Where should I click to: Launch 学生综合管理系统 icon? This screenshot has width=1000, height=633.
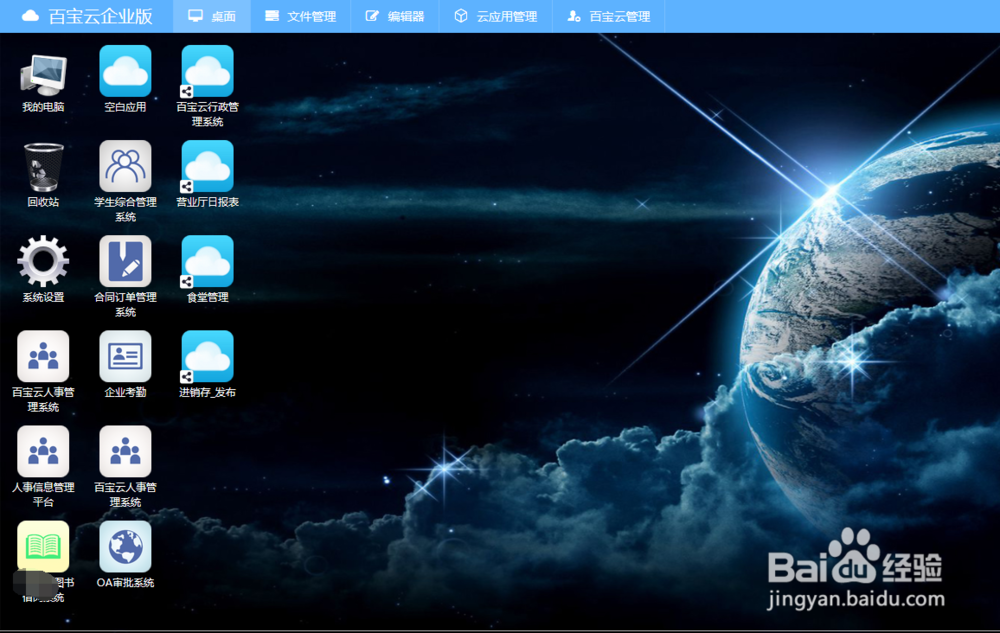coord(125,166)
